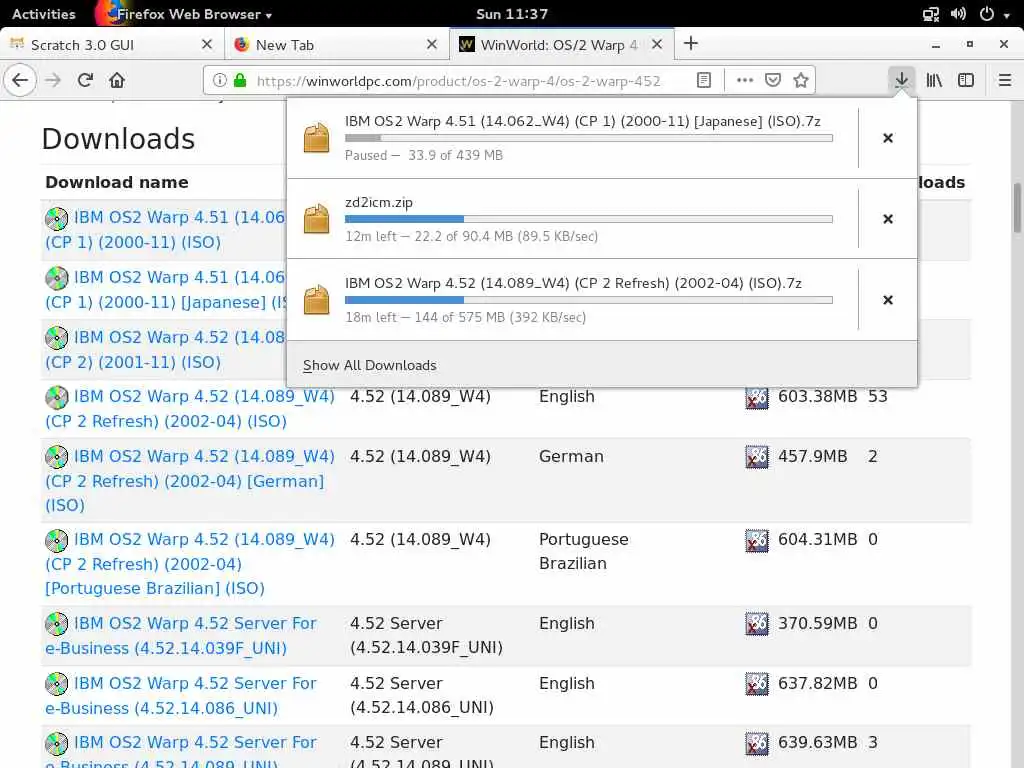
Task: Toggle reader view icon
Action: tap(703, 80)
